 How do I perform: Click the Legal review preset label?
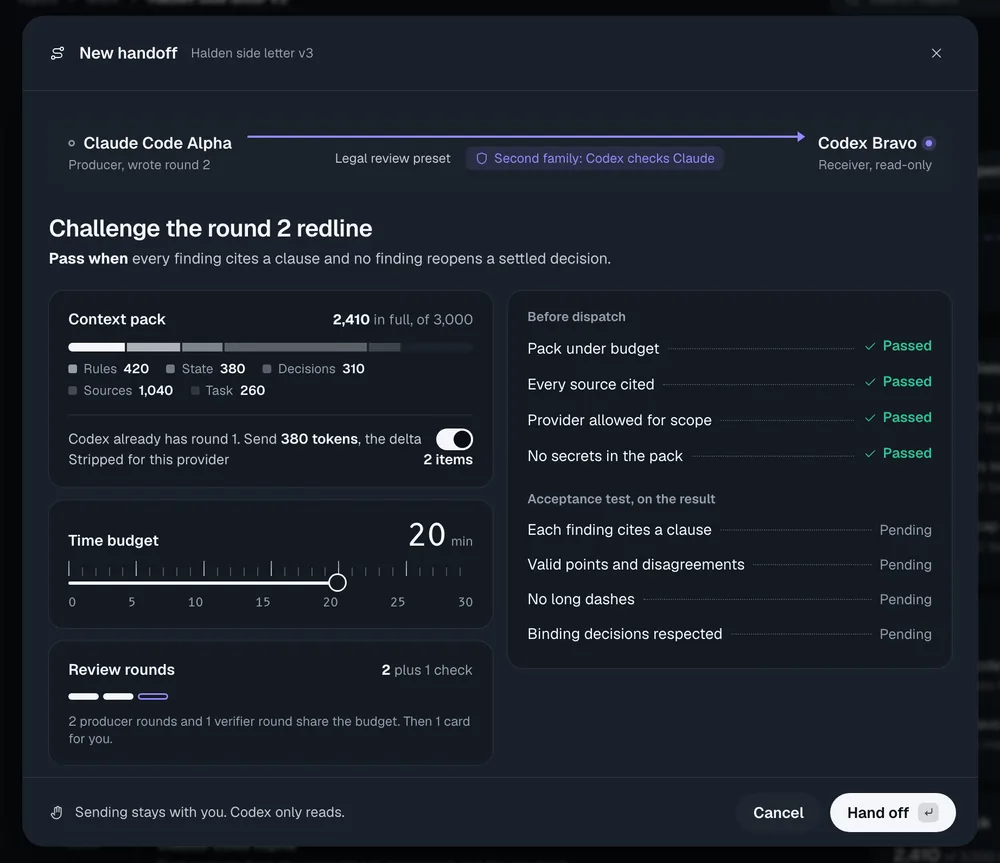[x=392, y=159]
